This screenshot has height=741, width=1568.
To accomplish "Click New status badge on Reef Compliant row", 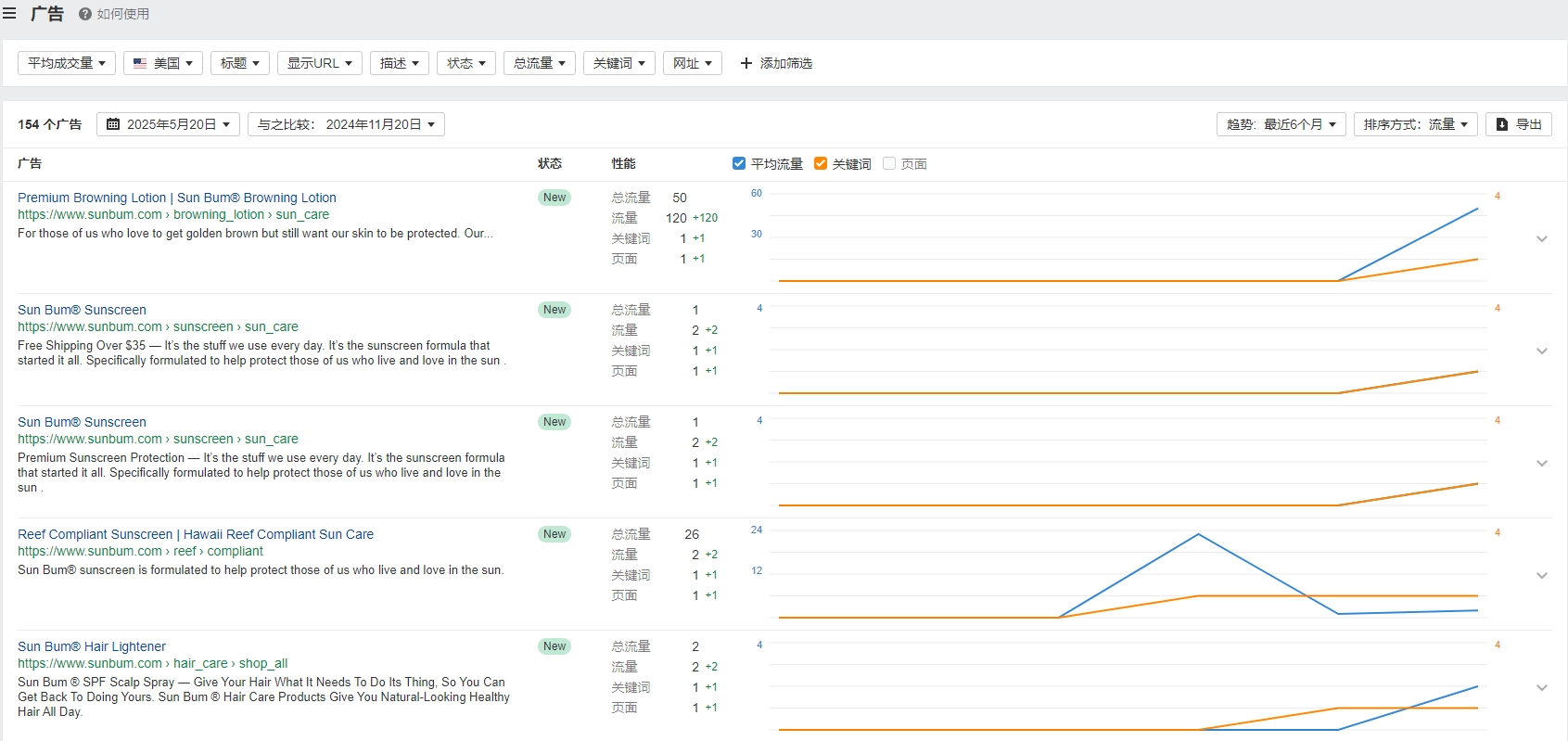I will click(x=555, y=534).
